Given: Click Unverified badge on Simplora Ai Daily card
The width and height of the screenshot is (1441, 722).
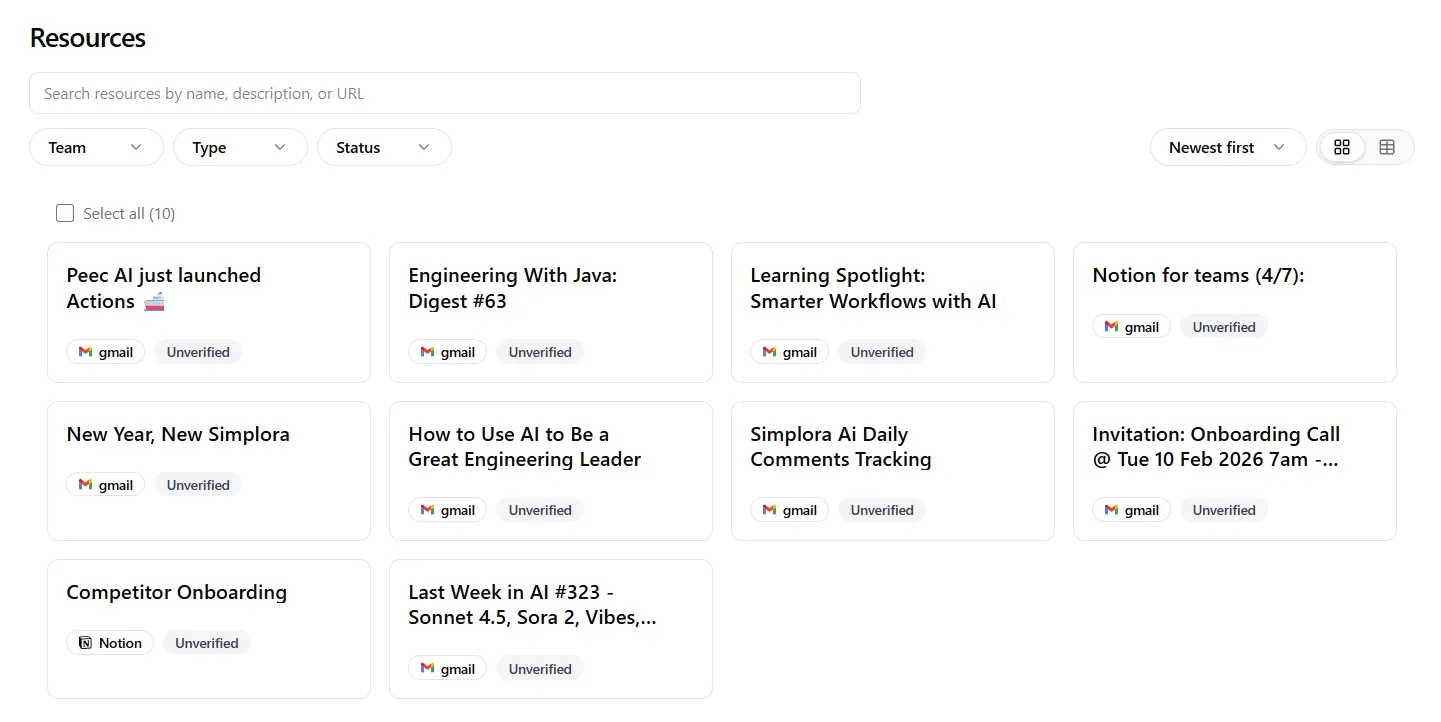Looking at the screenshot, I should pos(882,510).
